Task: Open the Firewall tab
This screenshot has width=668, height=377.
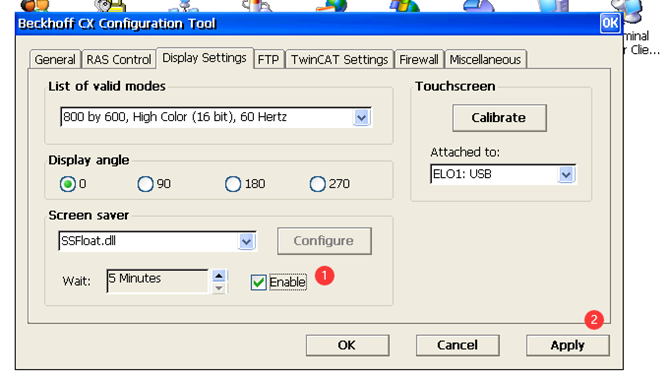Action: tap(419, 59)
